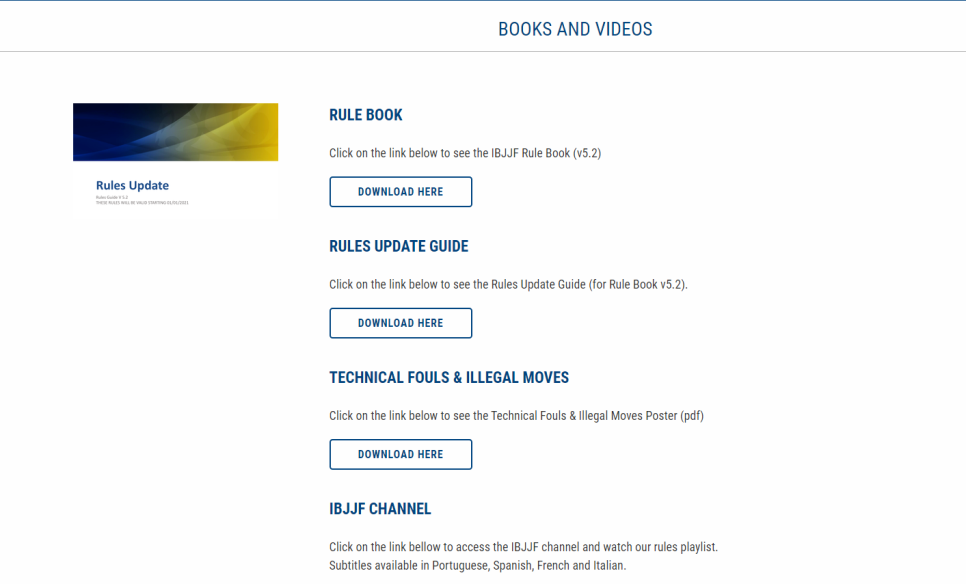Download the IBJJF Rule Book v5.2

point(400,192)
